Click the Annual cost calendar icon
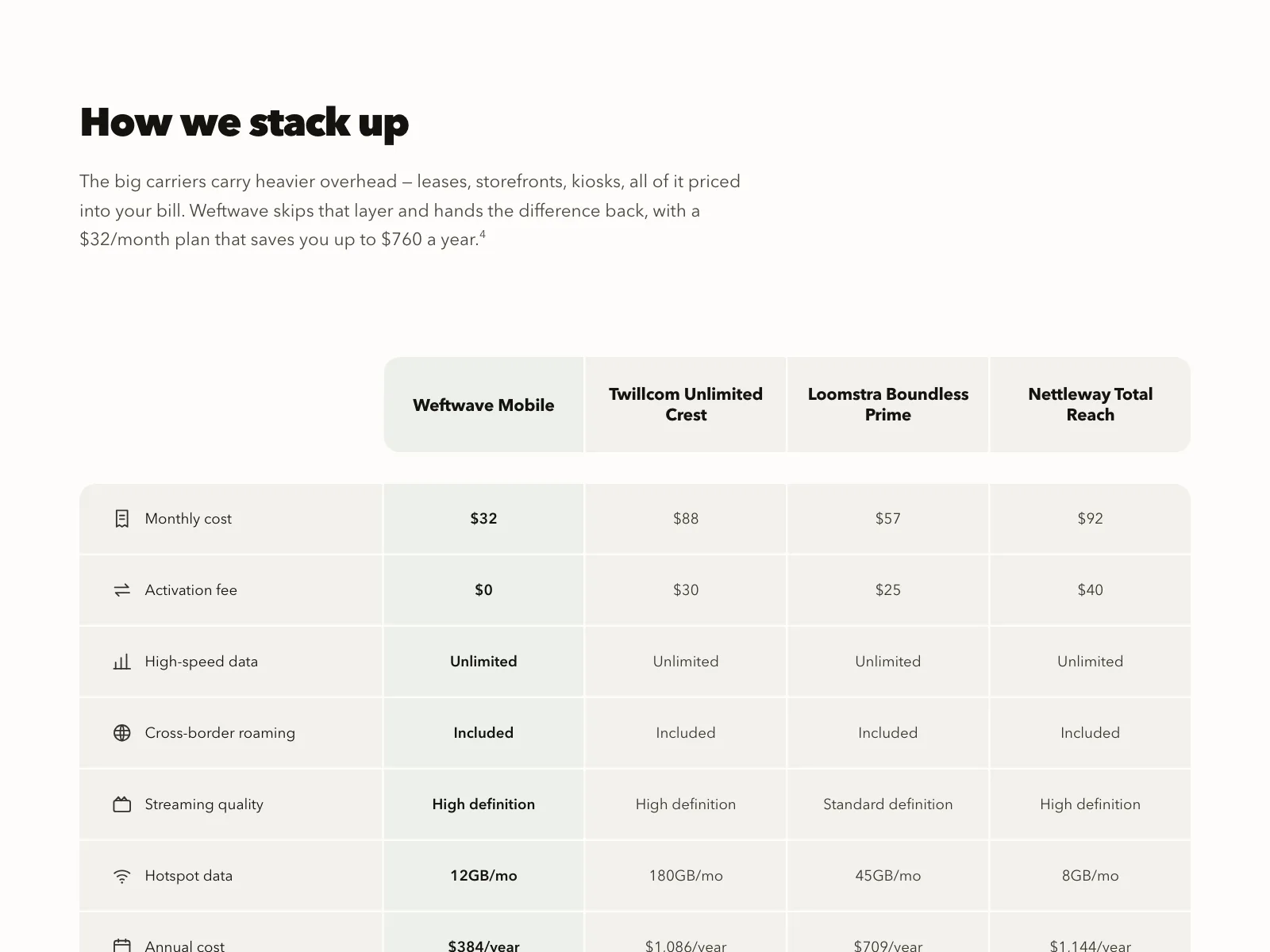Screen dimensions: 1270x952 click(x=121, y=946)
